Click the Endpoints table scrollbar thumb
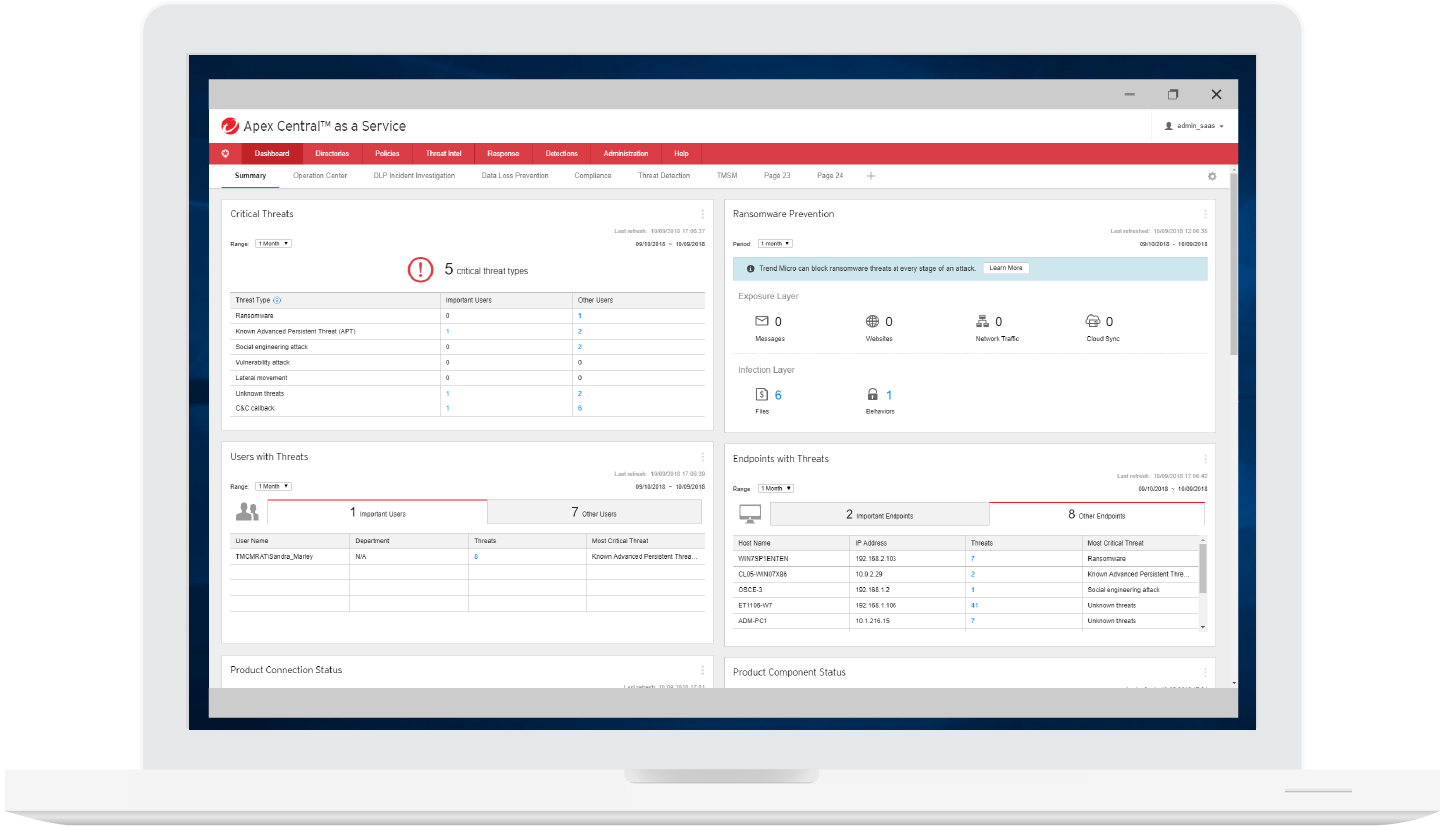This screenshot has height=826, width=1440. 1203,568
